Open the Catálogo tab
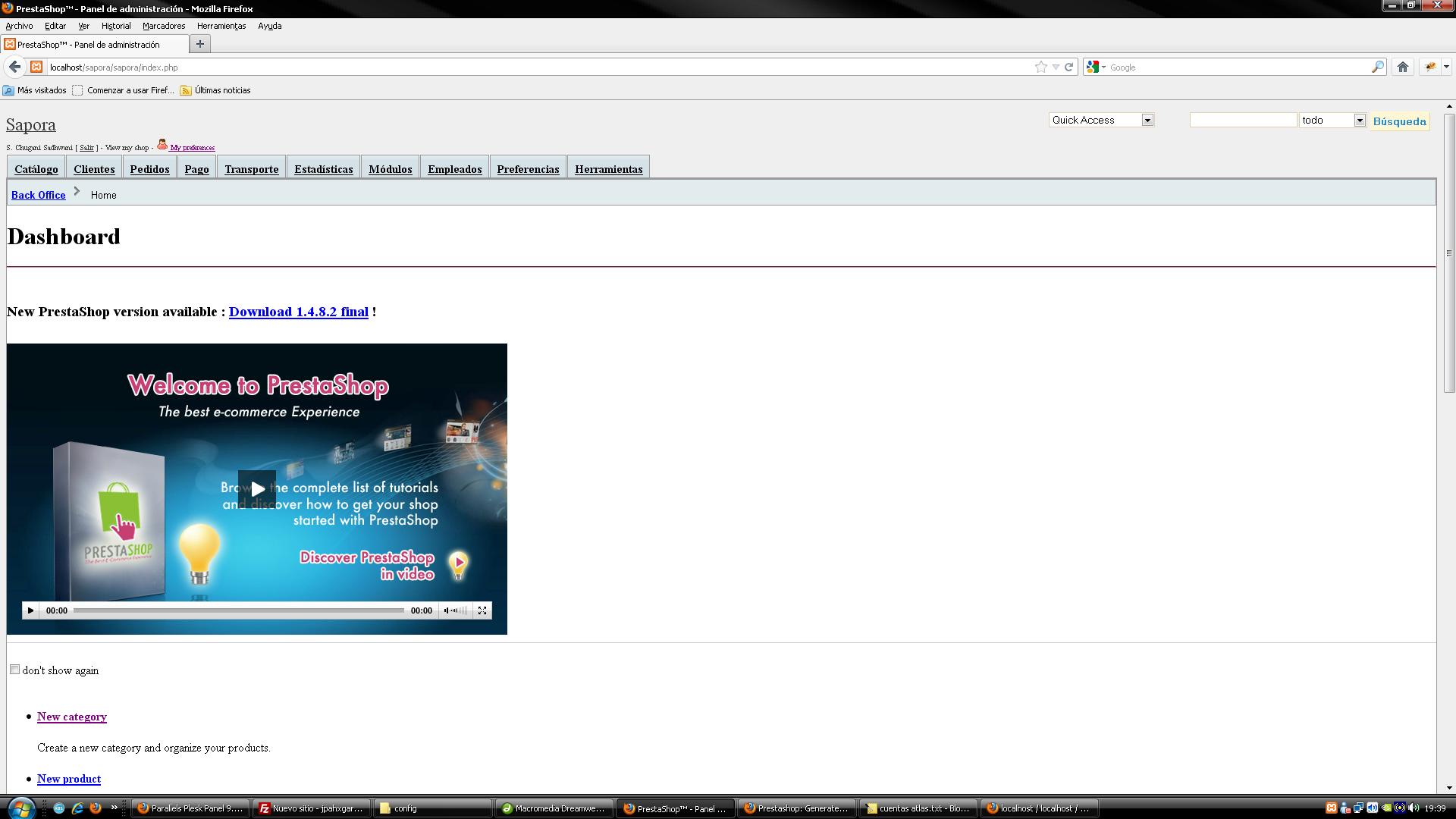Screen dimensions: 1456x819 [x=36, y=169]
